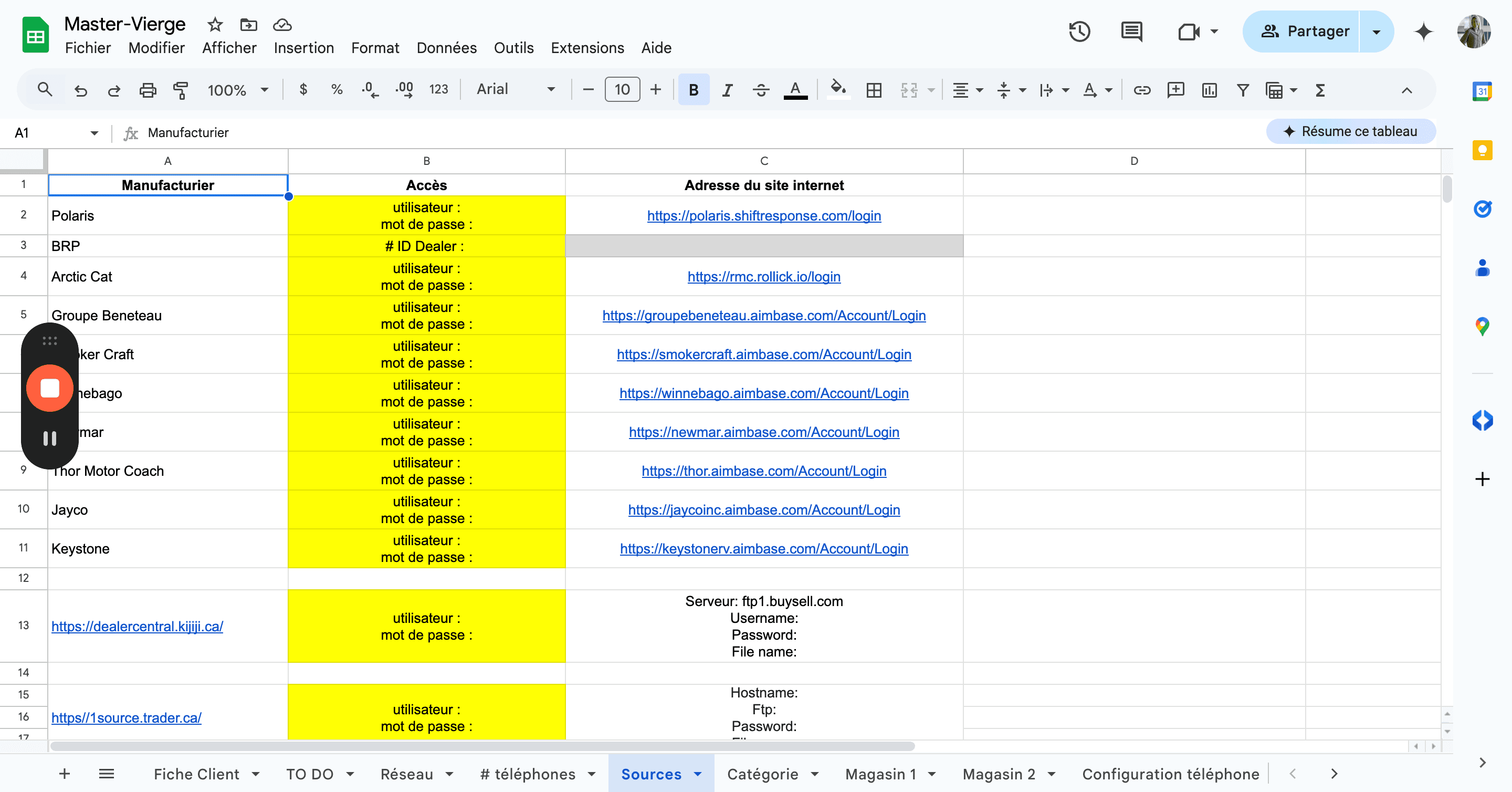Increase decimal places
Image resolution: width=1512 pixels, height=792 pixels.
tap(404, 89)
